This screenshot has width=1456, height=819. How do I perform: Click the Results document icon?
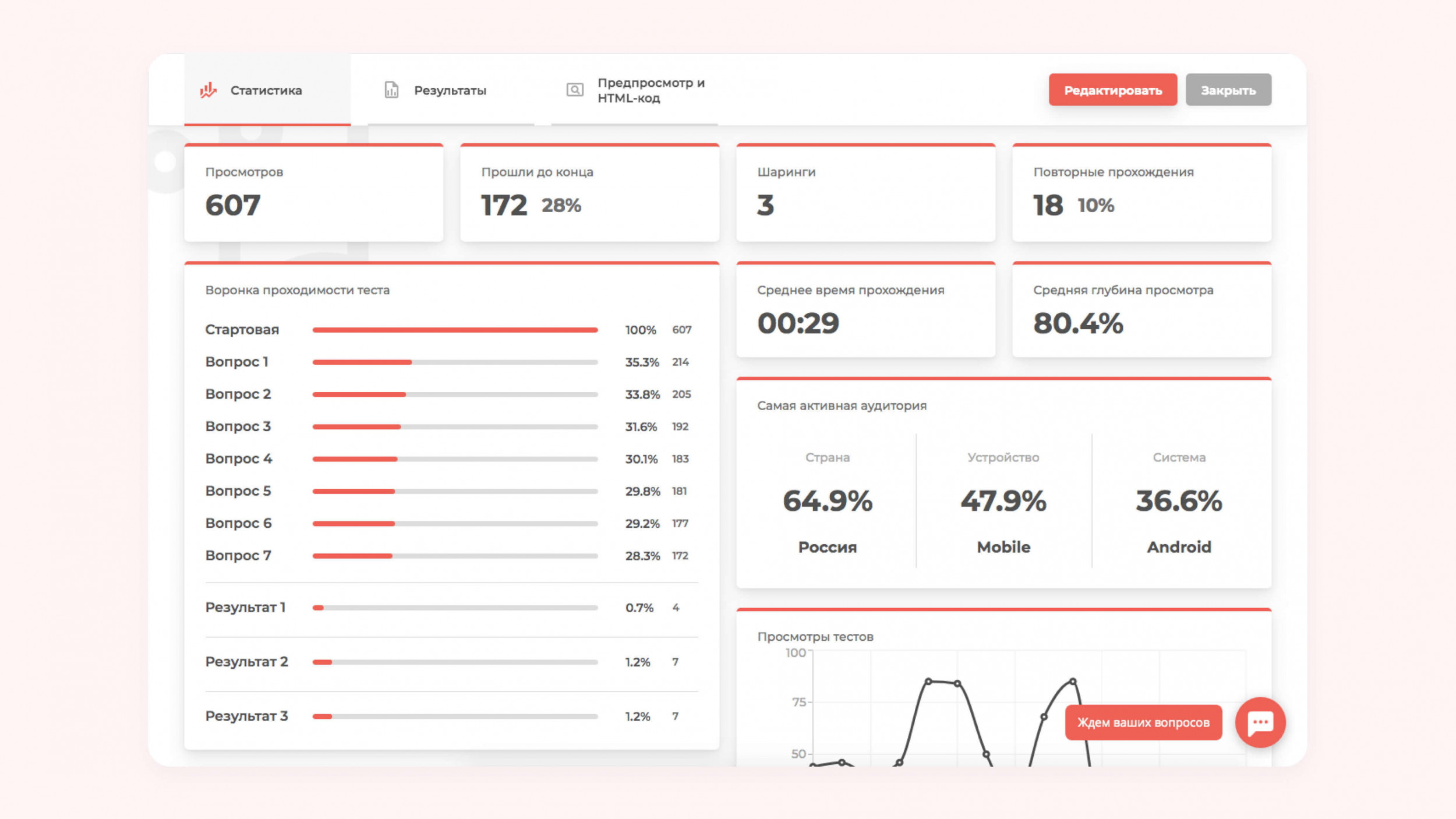click(x=391, y=90)
